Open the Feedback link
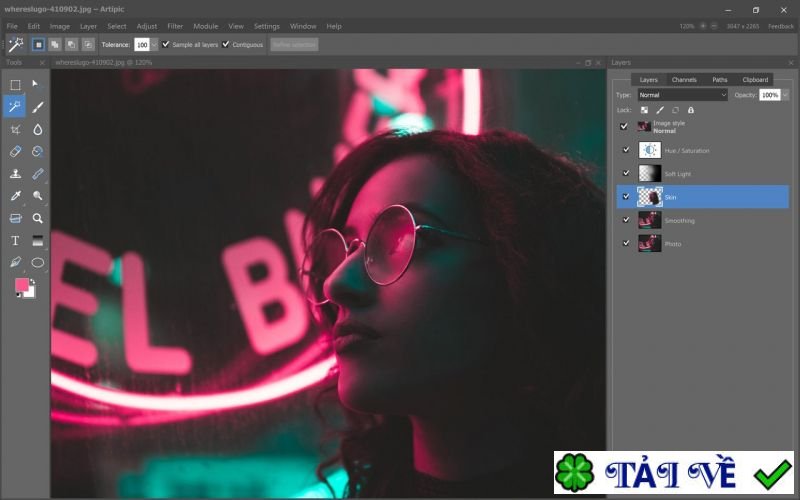Viewport: 800px width, 500px height. click(x=781, y=26)
